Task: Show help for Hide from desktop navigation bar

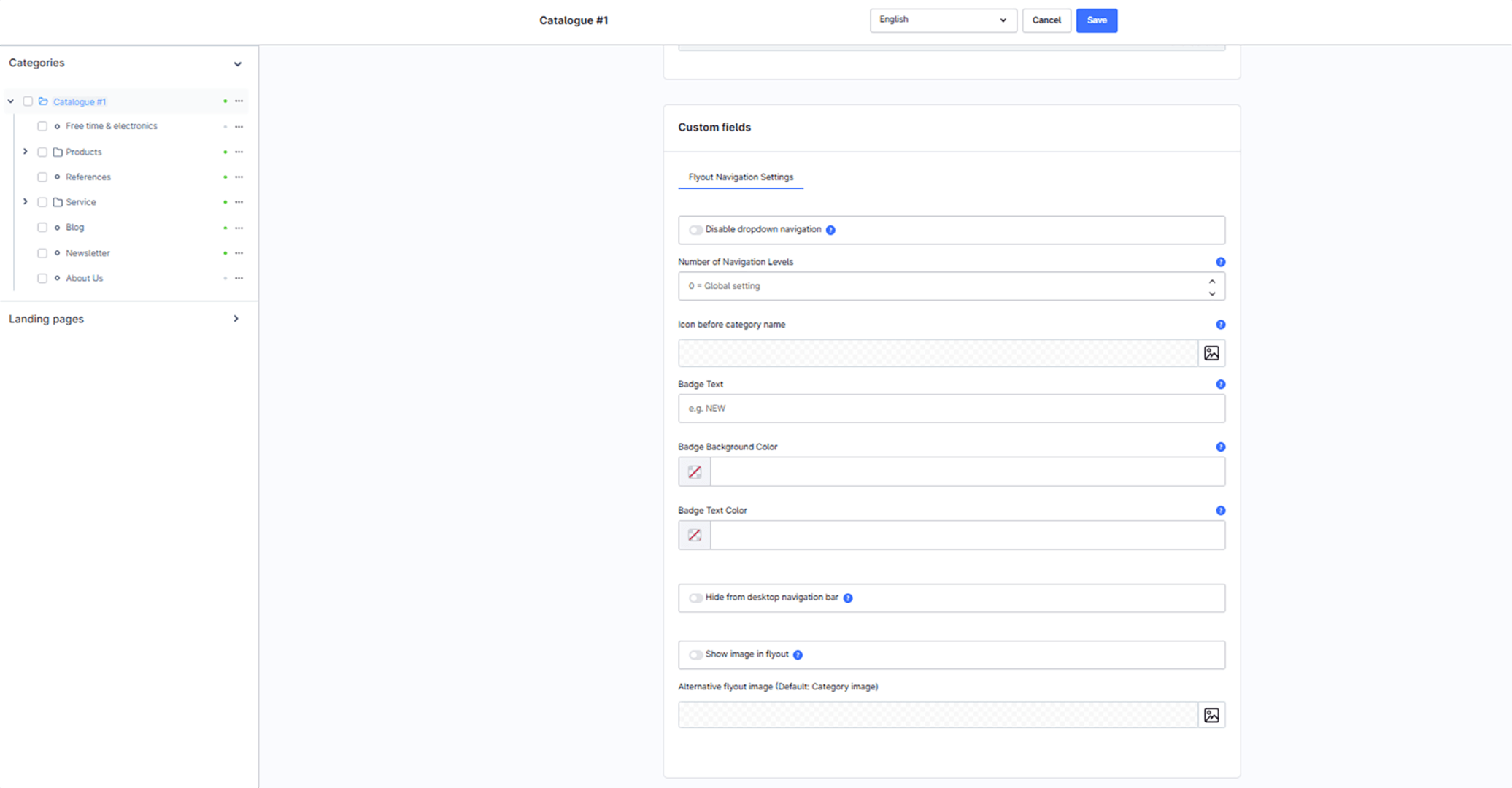Action: (x=848, y=598)
